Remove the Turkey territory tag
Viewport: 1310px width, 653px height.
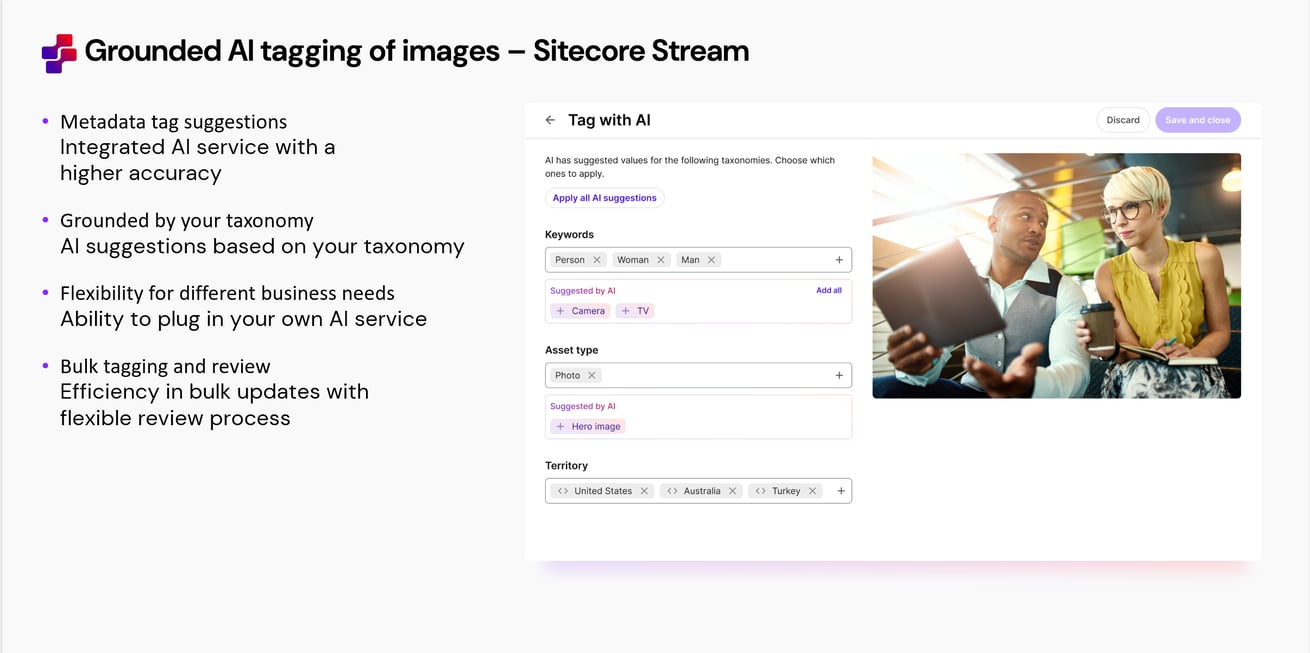point(812,490)
